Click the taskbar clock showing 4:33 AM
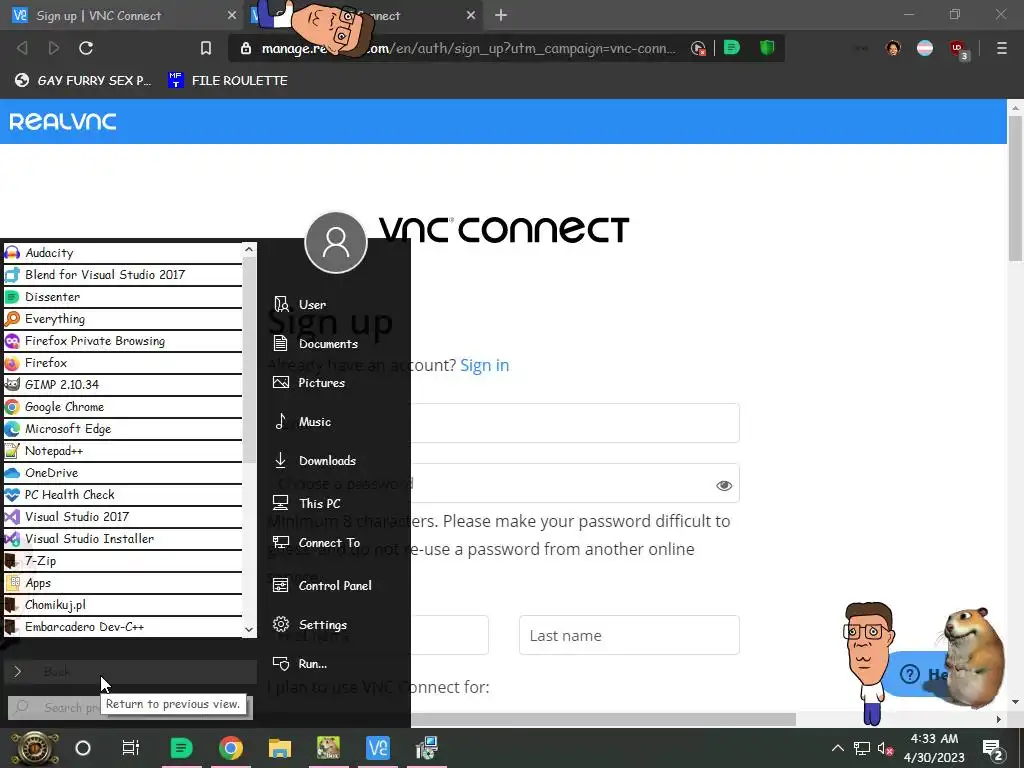This screenshot has width=1024, height=768. pos(934,748)
